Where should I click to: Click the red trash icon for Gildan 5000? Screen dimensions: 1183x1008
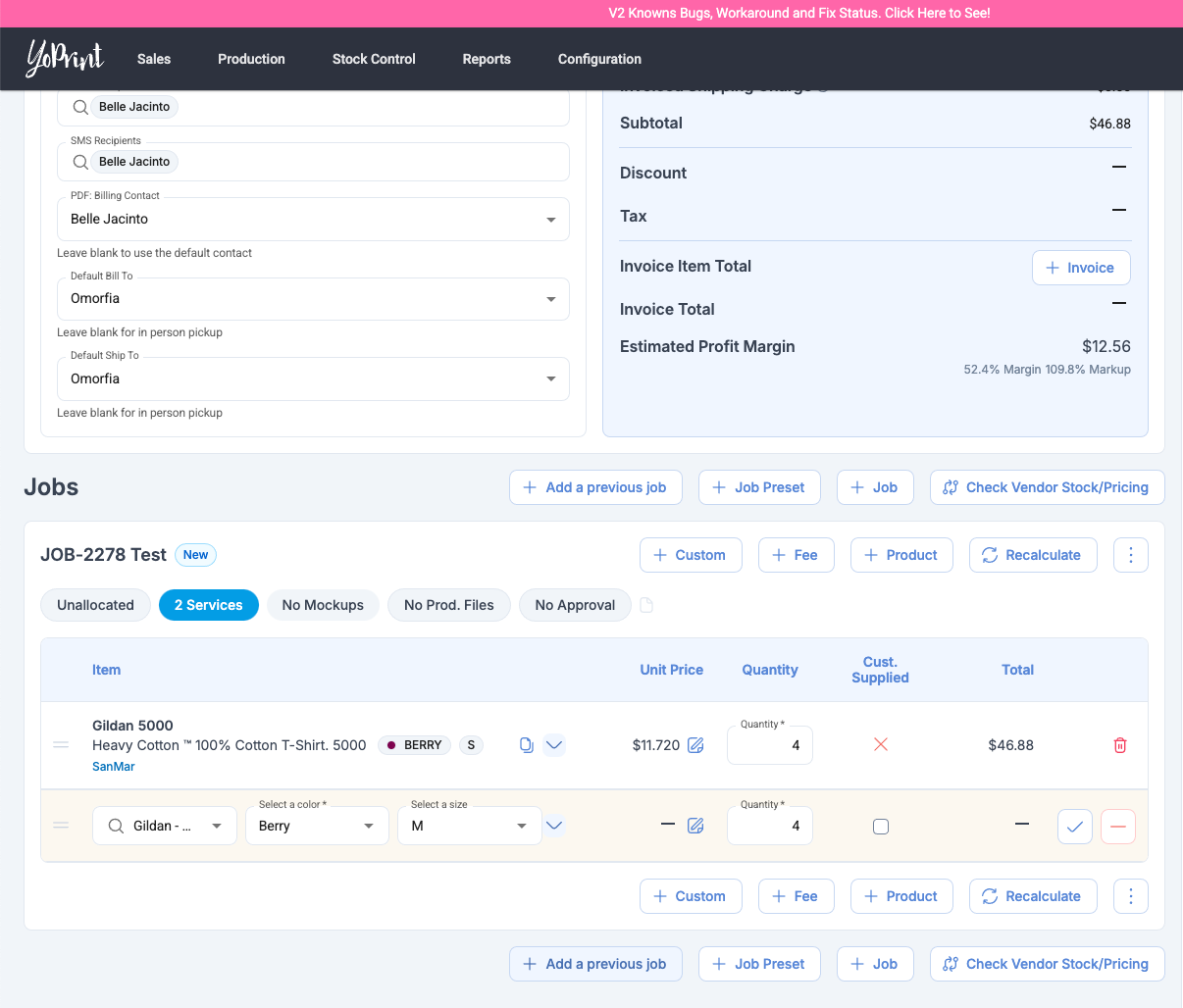(1119, 745)
